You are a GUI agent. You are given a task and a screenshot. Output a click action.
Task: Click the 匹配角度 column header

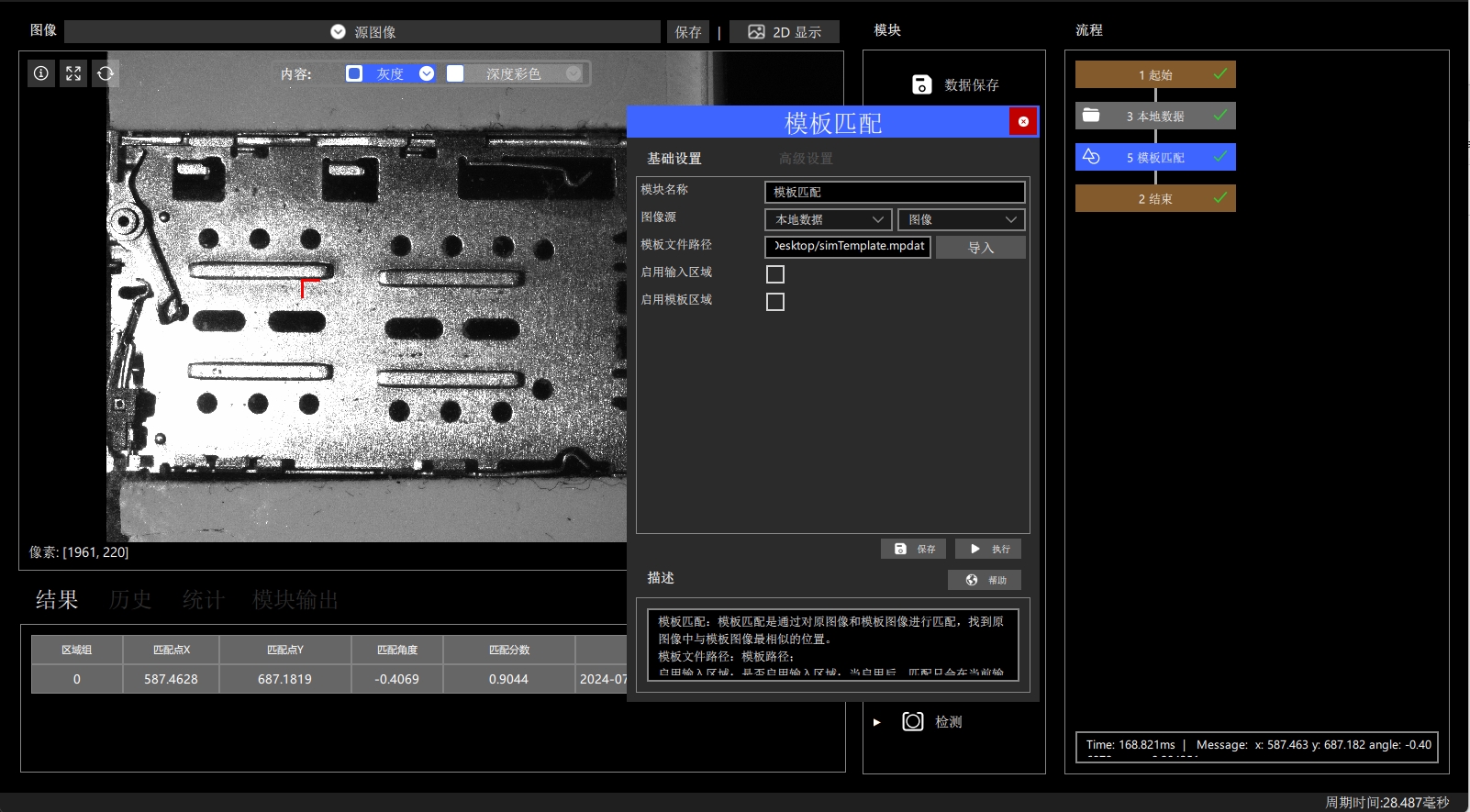point(397,650)
